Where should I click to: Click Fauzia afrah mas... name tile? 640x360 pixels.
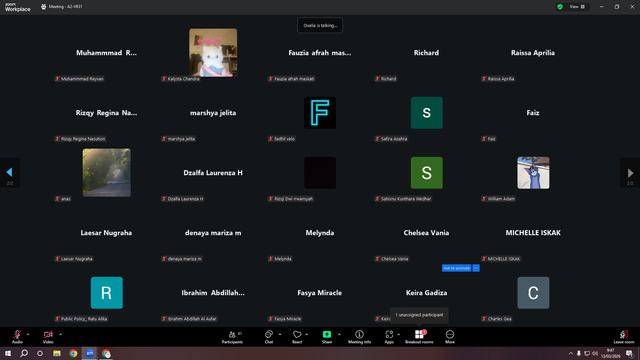(320, 53)
